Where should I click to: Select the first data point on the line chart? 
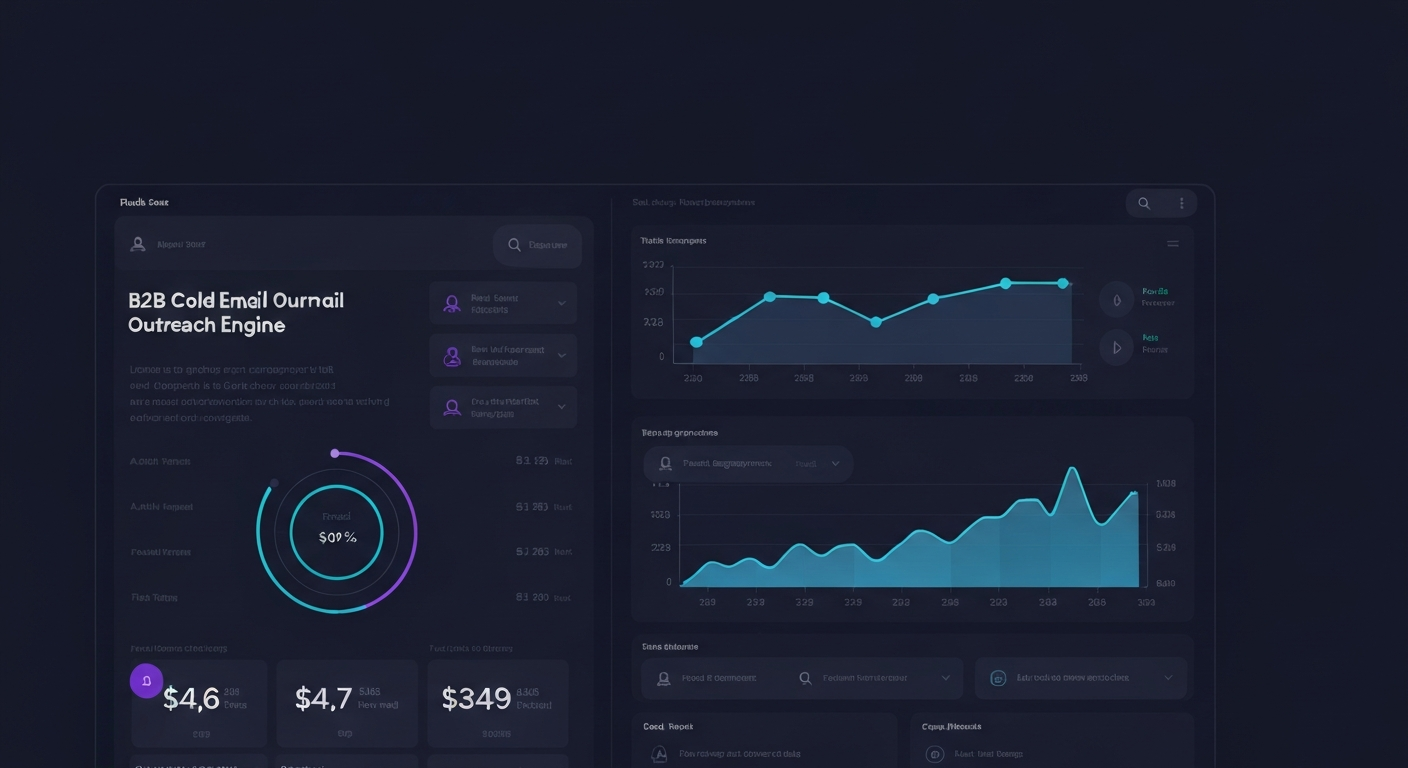coord(697,342)
